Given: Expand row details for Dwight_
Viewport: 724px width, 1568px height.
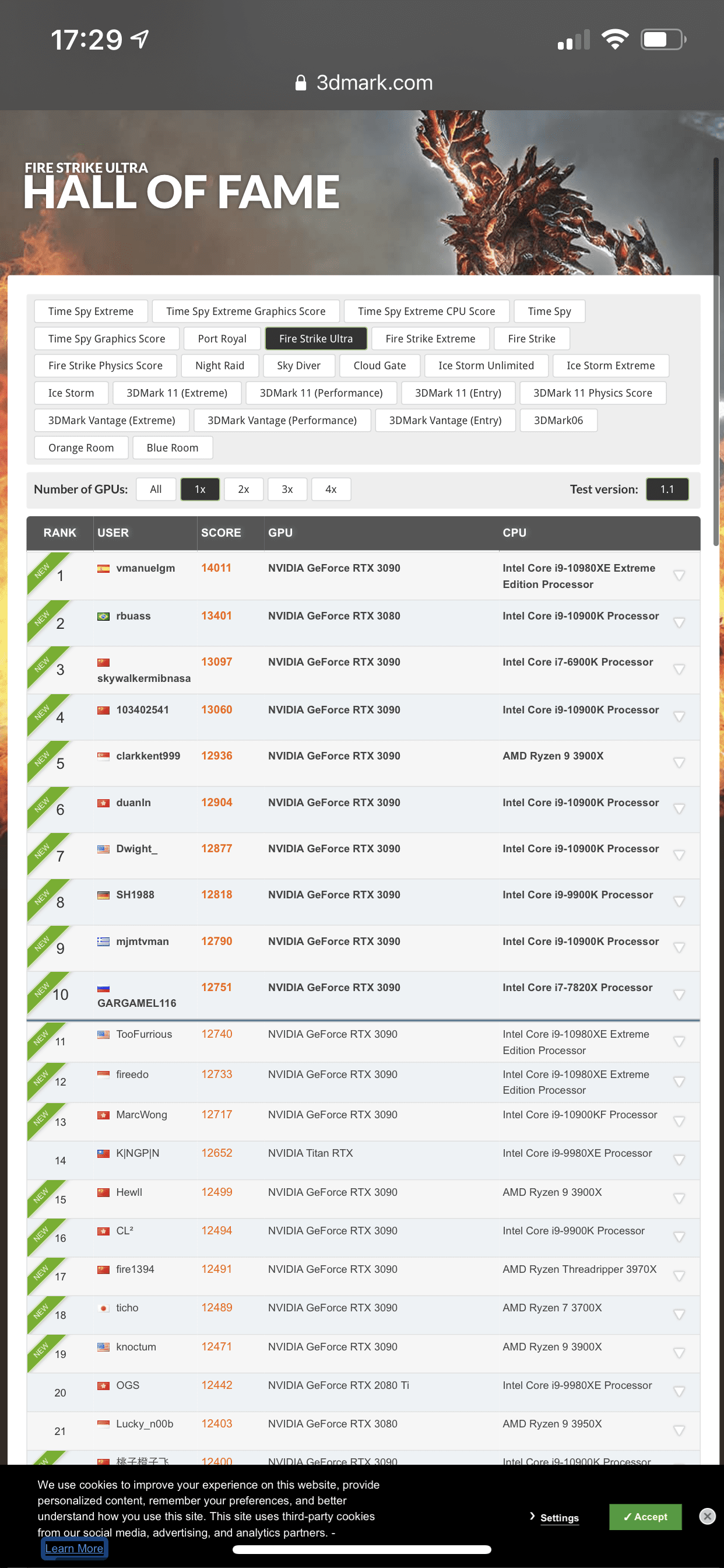Looking at the screenshot, I should click(x=679, y=855).
